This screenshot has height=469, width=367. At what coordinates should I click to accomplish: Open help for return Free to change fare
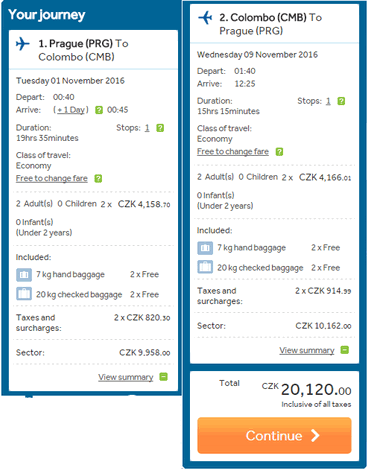click(x=279, y=152)
